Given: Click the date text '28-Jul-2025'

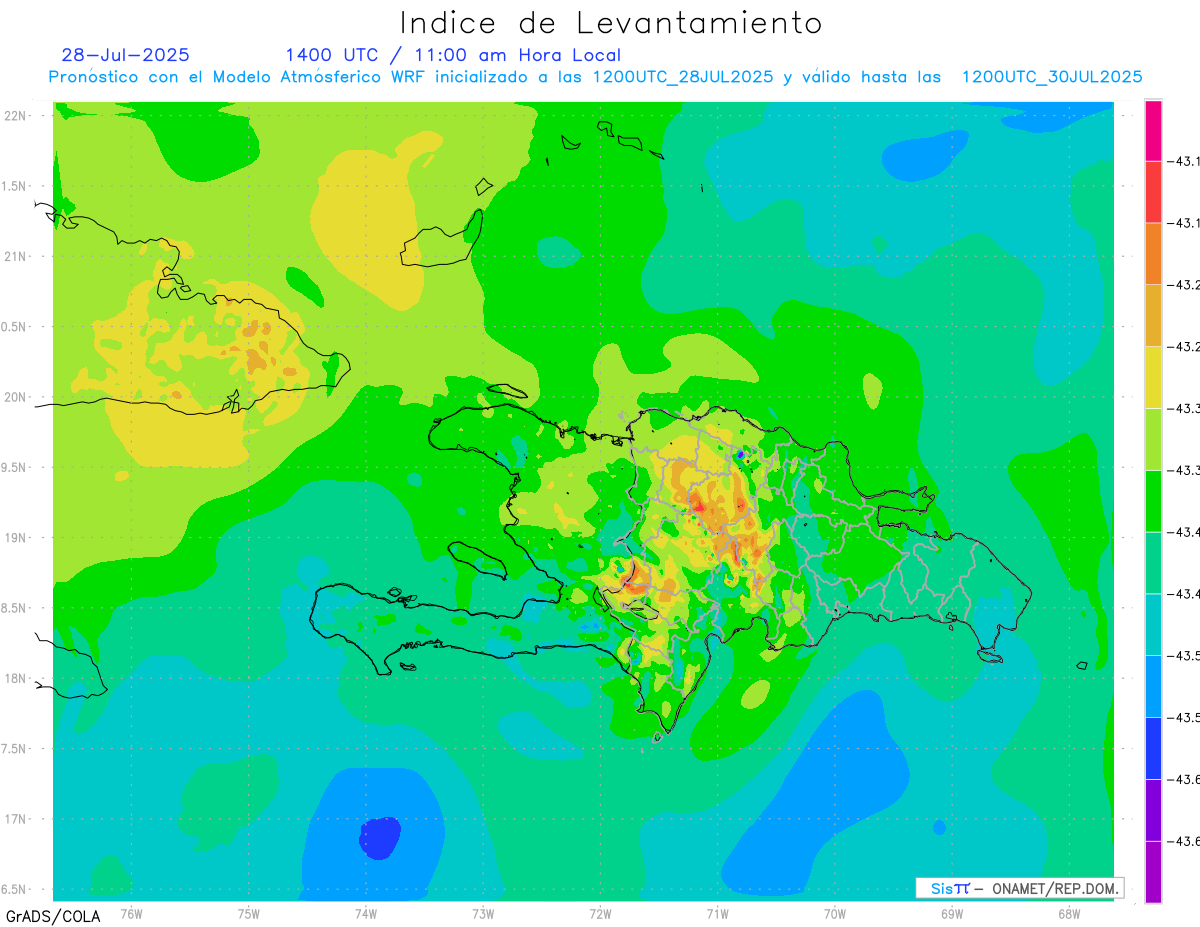Looking at the screenshot, I should coord(125,55).
